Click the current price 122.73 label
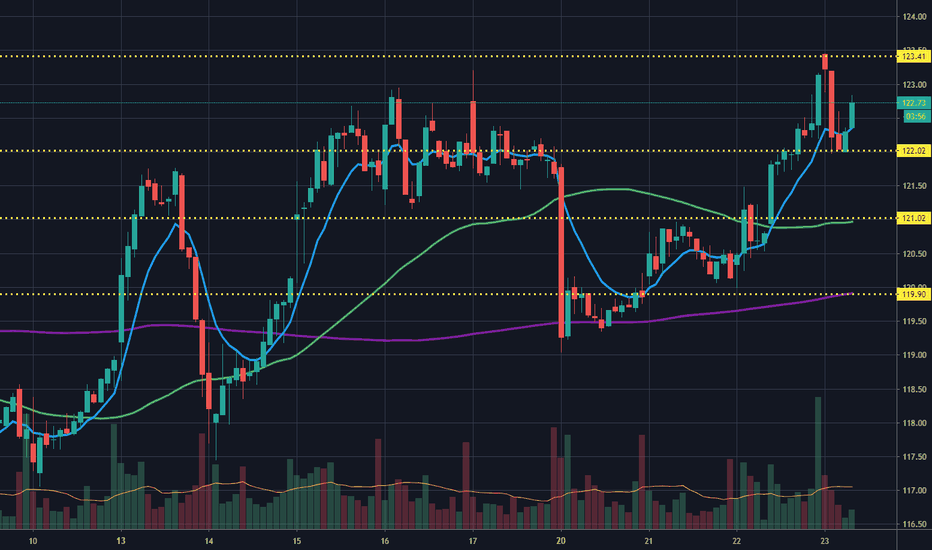Viewport: 932px width, 550px height. (x=915, y=103)
